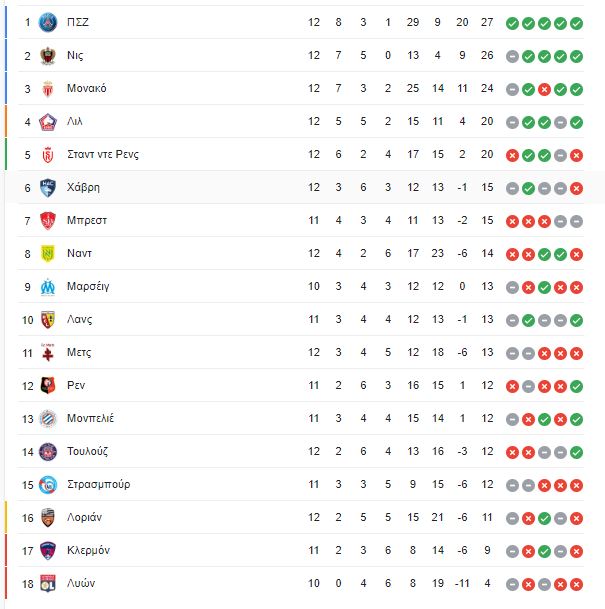Open the Μπρεστ team page link

pos(87,220)
